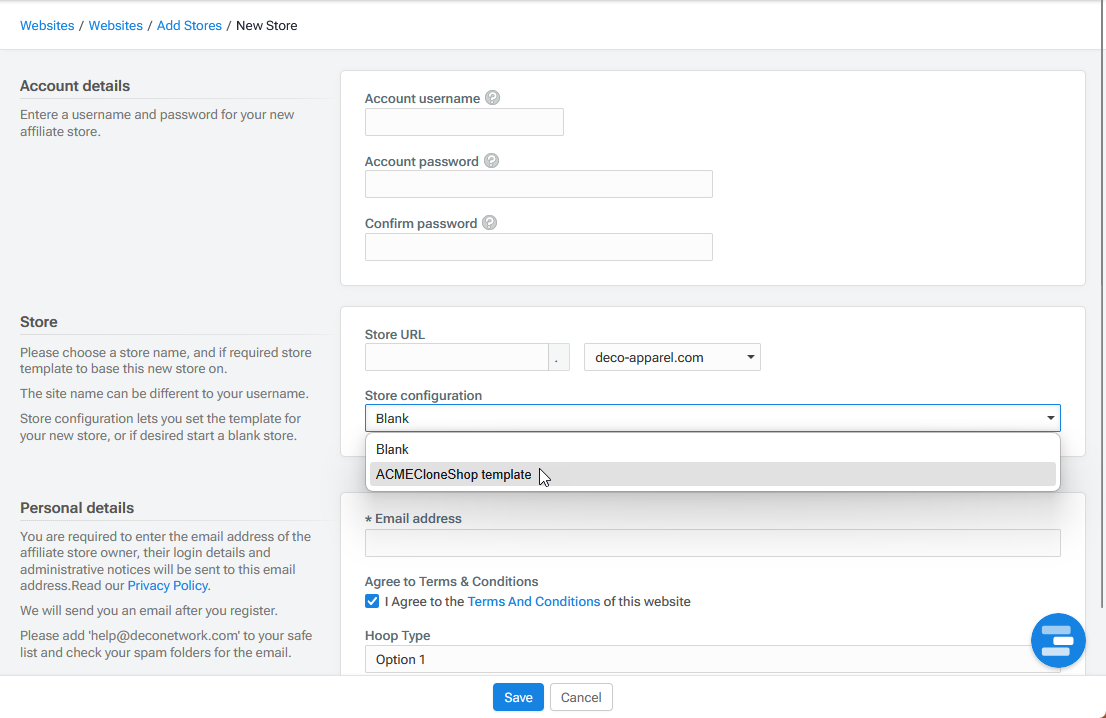
Task: Focus the Confirm password field
Action: 538,247
